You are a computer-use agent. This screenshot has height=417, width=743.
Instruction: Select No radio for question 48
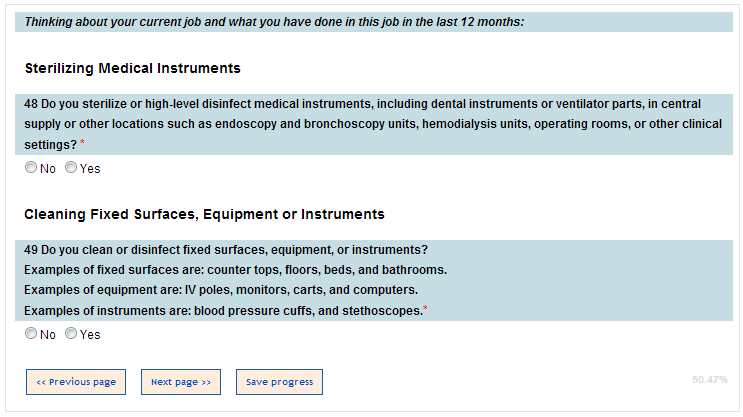[x=31, y=168]
